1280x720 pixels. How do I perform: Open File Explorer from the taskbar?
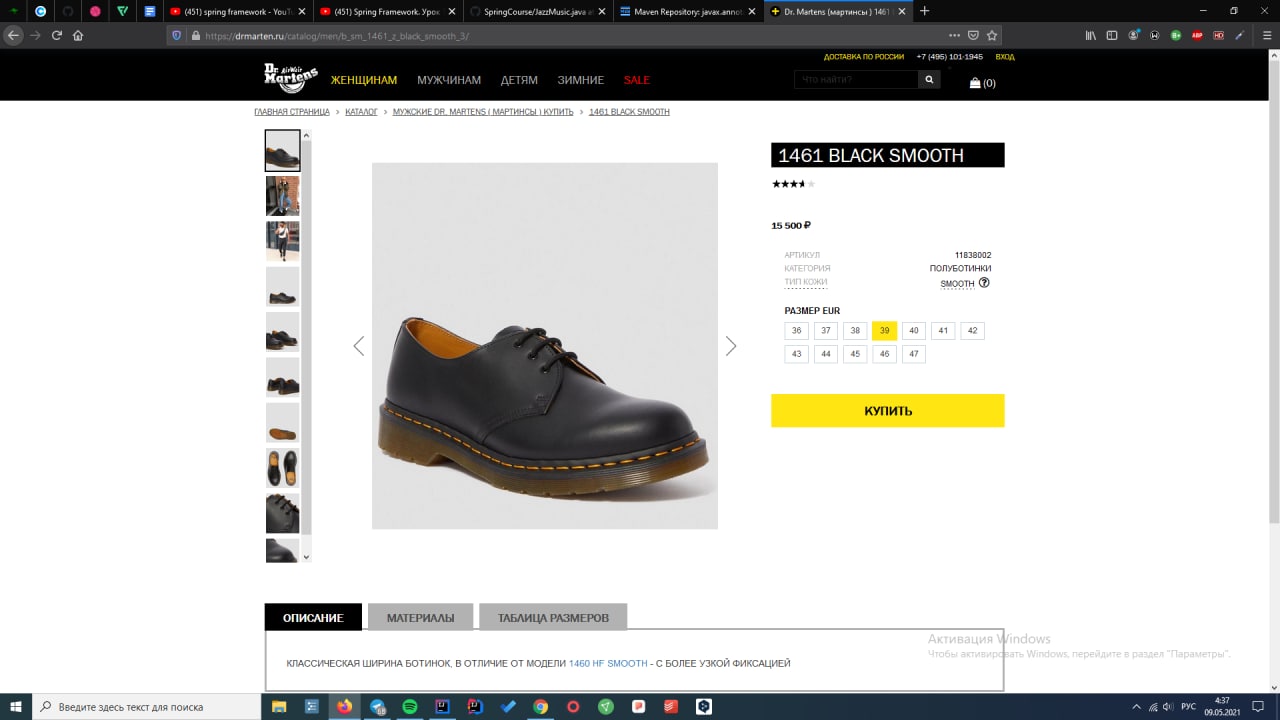click(279, 706)
